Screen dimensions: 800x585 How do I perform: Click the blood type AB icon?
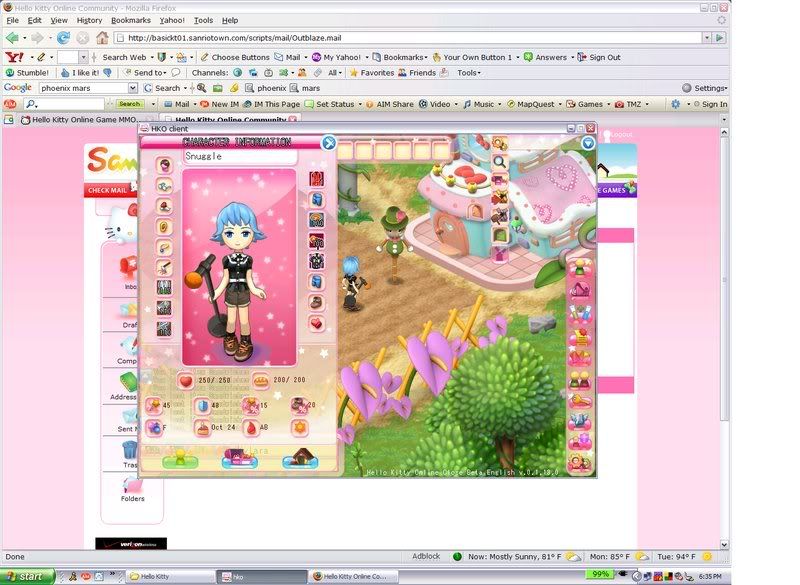pyautogui.click(x=251, y=427)
